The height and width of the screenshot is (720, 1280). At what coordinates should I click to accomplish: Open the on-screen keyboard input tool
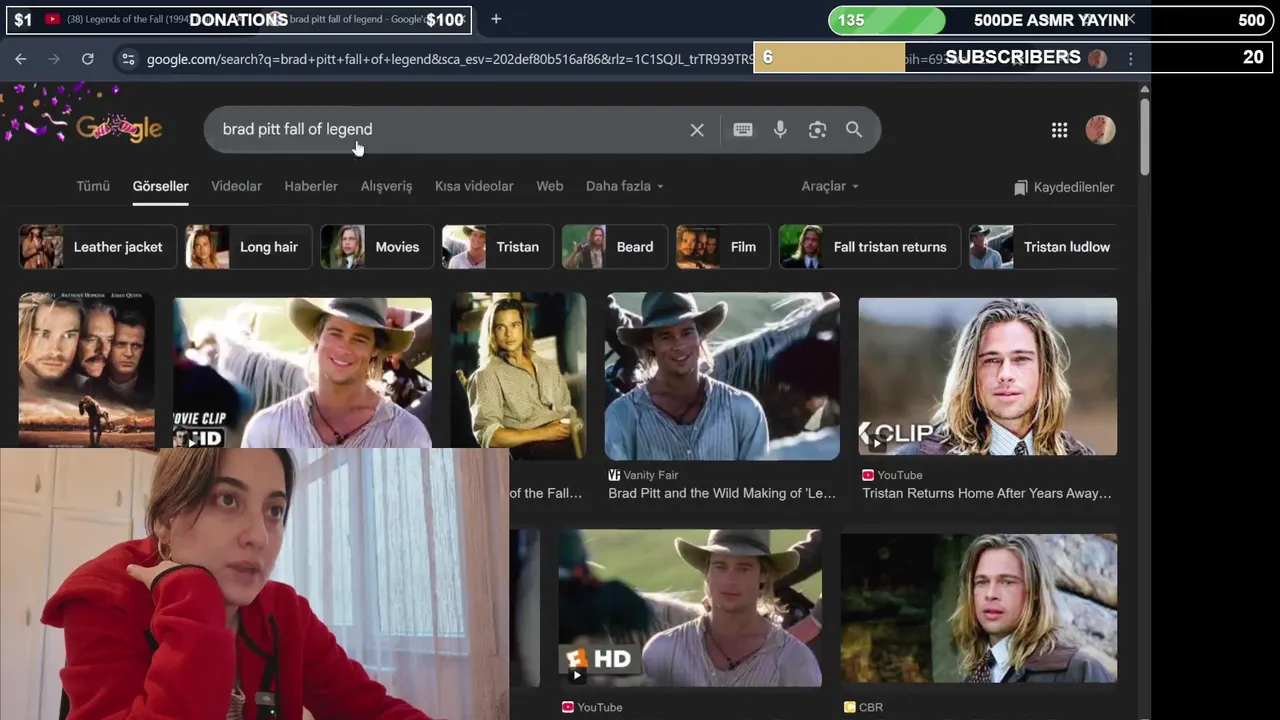click(x=742, y=130)
